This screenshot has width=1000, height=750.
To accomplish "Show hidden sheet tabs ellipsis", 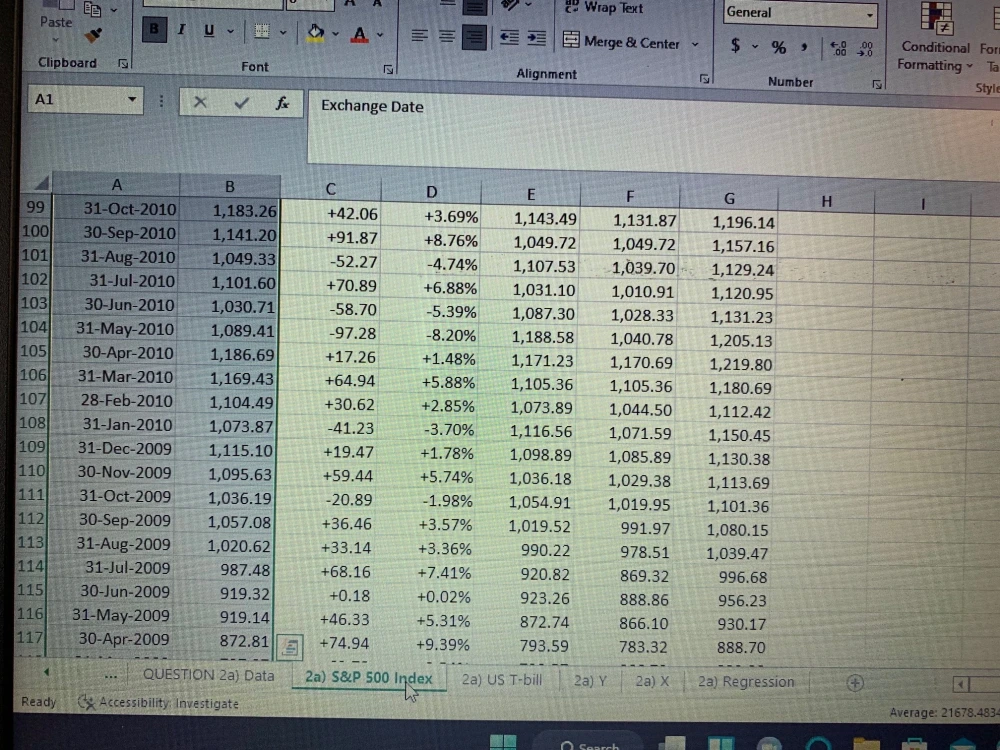I will click(110, 675).
